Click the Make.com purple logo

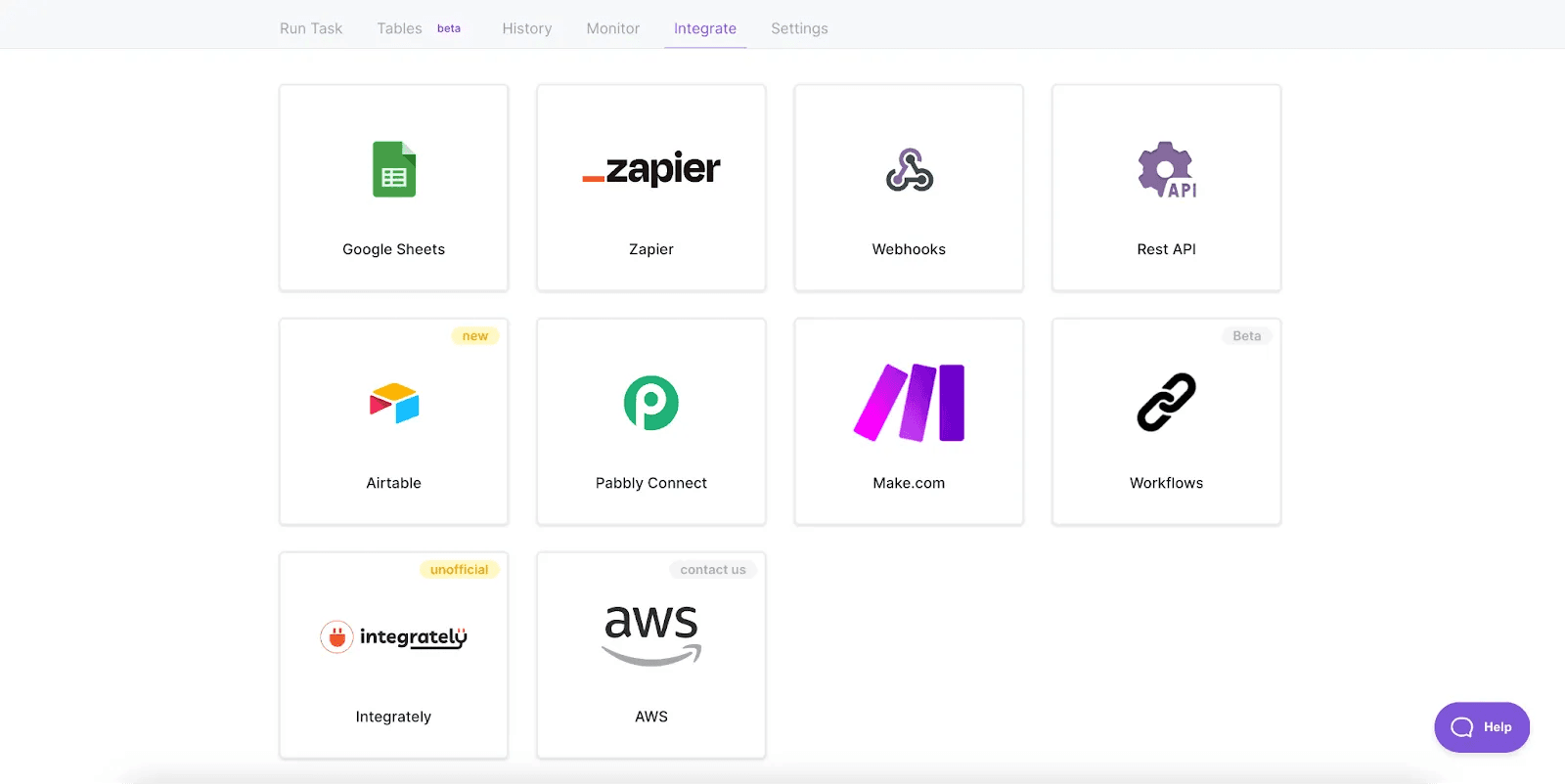(x=910, y=403)
